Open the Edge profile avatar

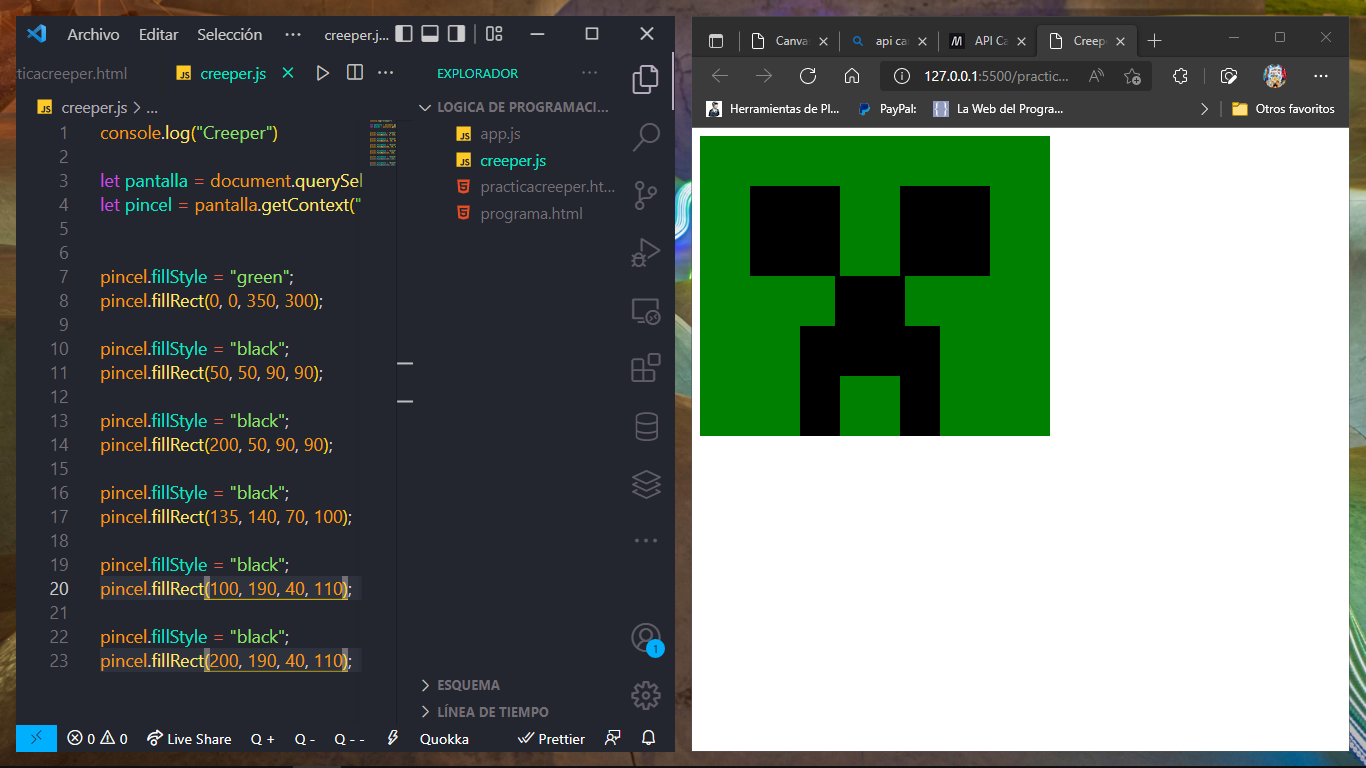click(x=1274, y=76)
